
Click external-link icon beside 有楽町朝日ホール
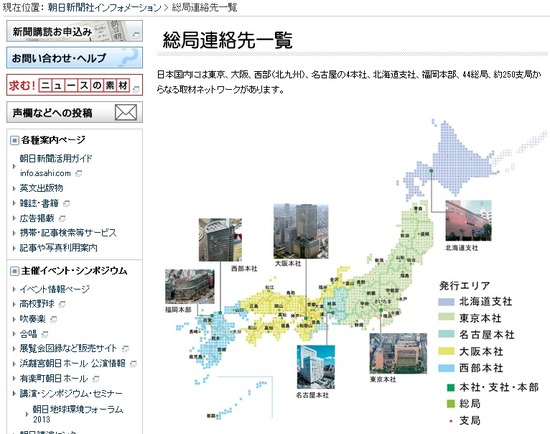point(96,379)
